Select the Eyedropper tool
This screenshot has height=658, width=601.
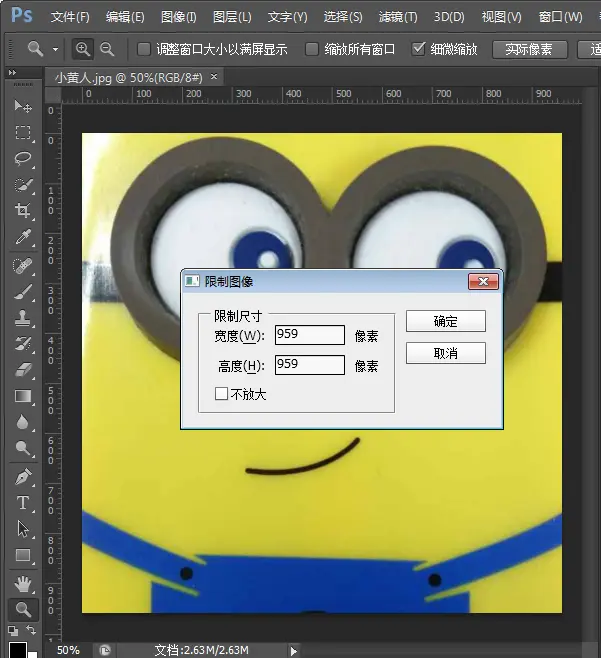[23, 237]
